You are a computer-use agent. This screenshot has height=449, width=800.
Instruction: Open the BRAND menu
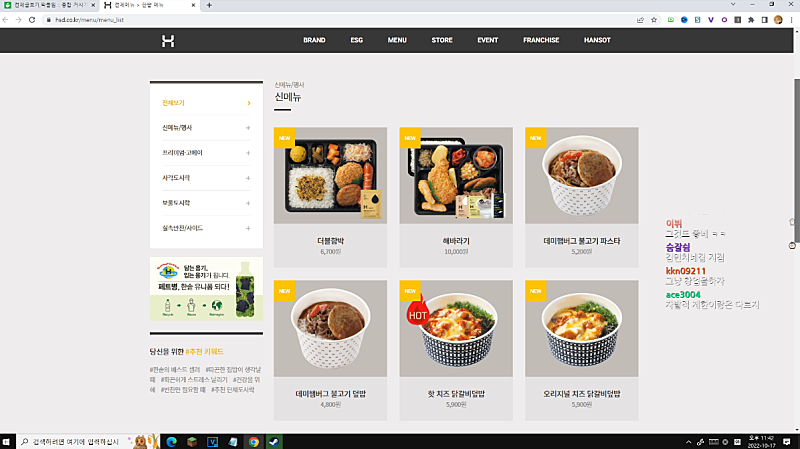click(314, 40)
